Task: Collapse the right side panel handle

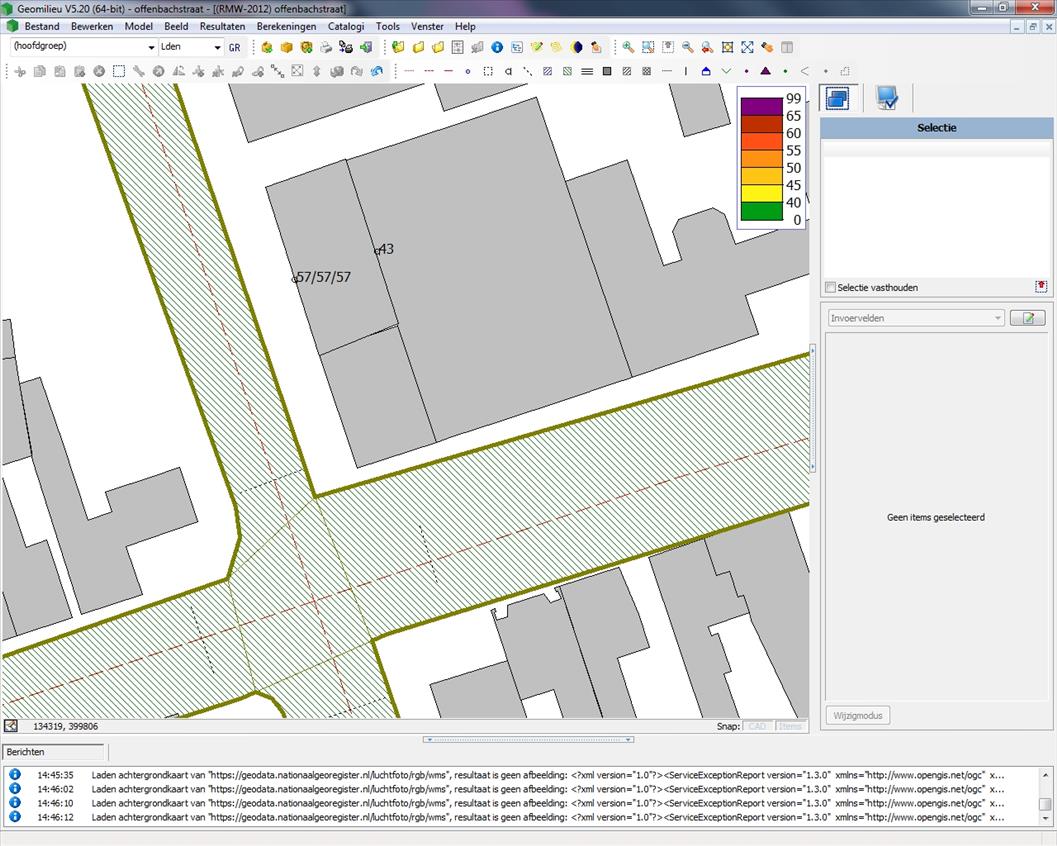Action: pos(813,409)
